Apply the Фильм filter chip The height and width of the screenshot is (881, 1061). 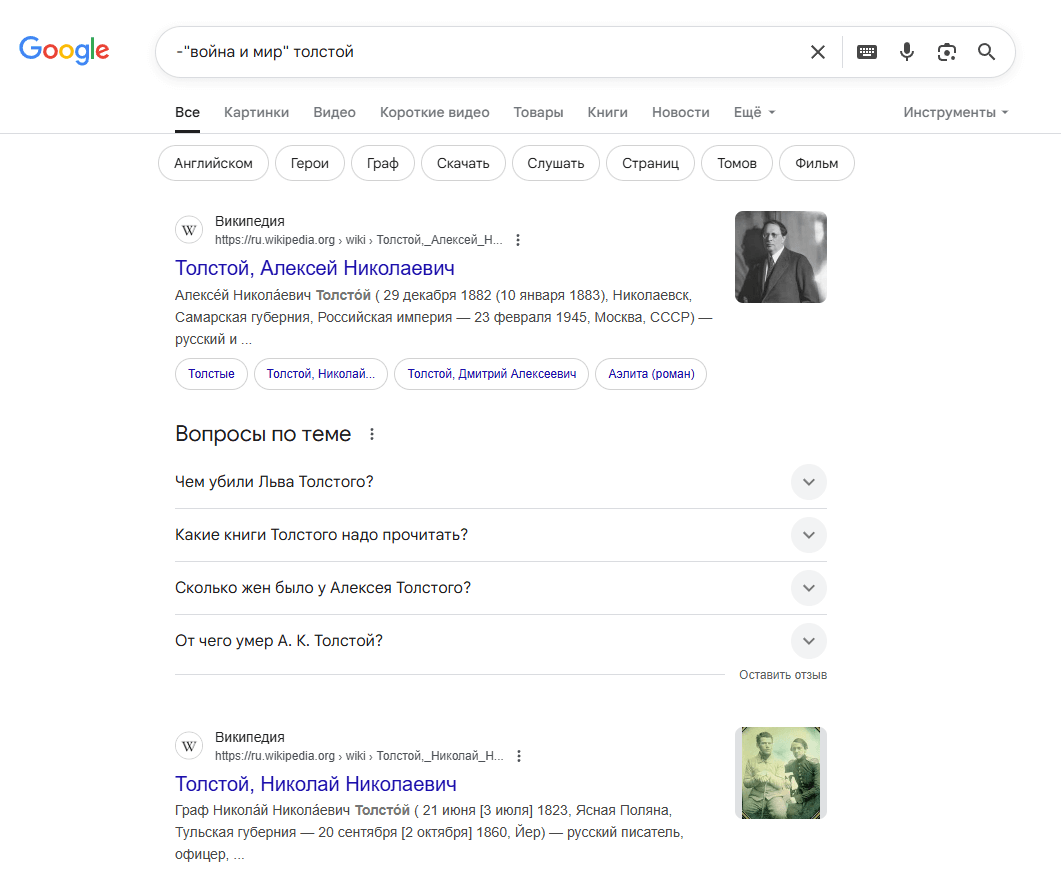pos(817,163)
